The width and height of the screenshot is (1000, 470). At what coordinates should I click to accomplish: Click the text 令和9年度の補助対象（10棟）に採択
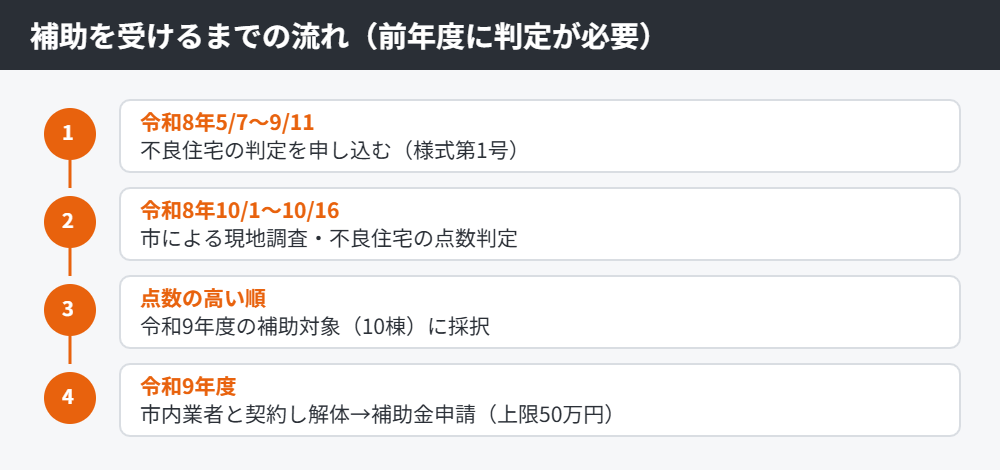(315, 327)
